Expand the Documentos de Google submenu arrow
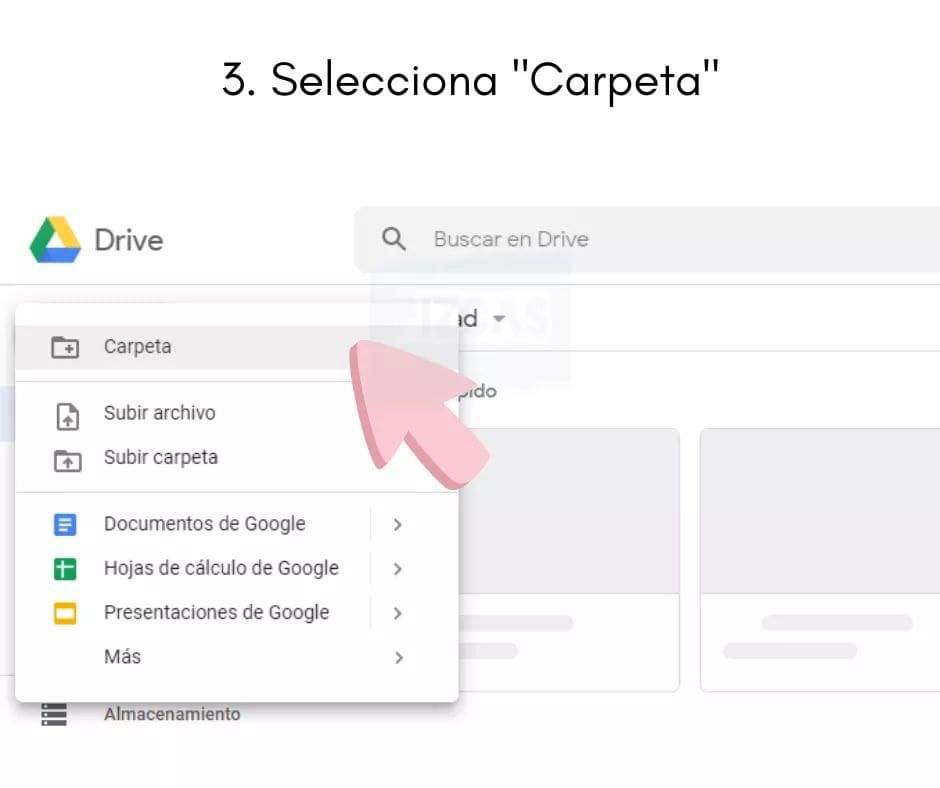 pyautogui.click(x=397, y=523)
